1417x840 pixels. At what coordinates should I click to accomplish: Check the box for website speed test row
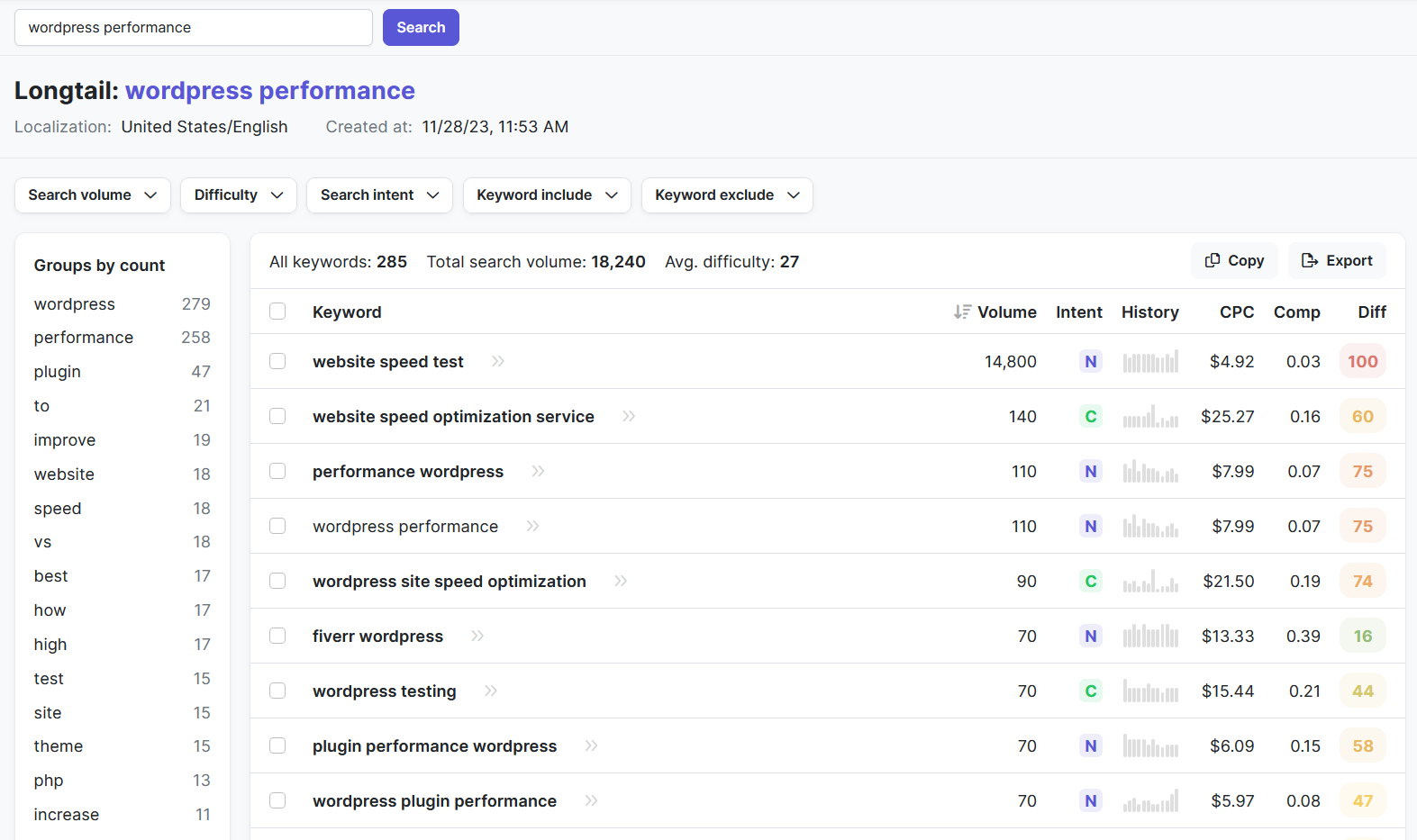tap(277, 361)
